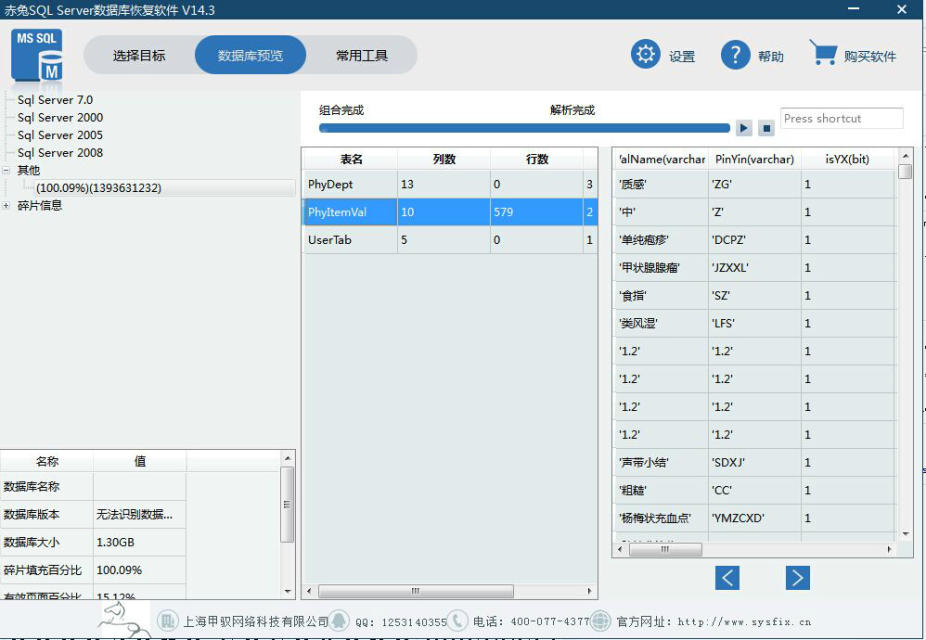This screenshot has width=926, height=640.
Task: Open settings via the gear icon
Action: (x=645, y=54)
